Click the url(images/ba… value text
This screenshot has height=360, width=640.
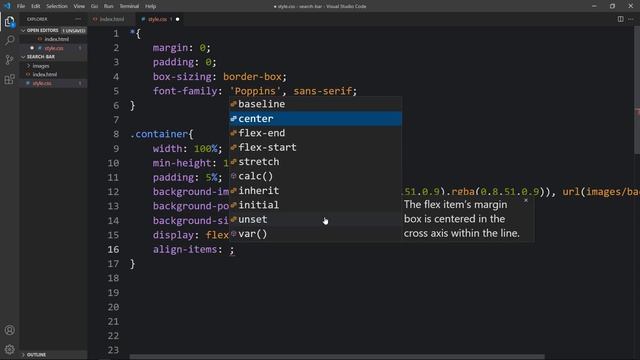(x=601, y=192)
